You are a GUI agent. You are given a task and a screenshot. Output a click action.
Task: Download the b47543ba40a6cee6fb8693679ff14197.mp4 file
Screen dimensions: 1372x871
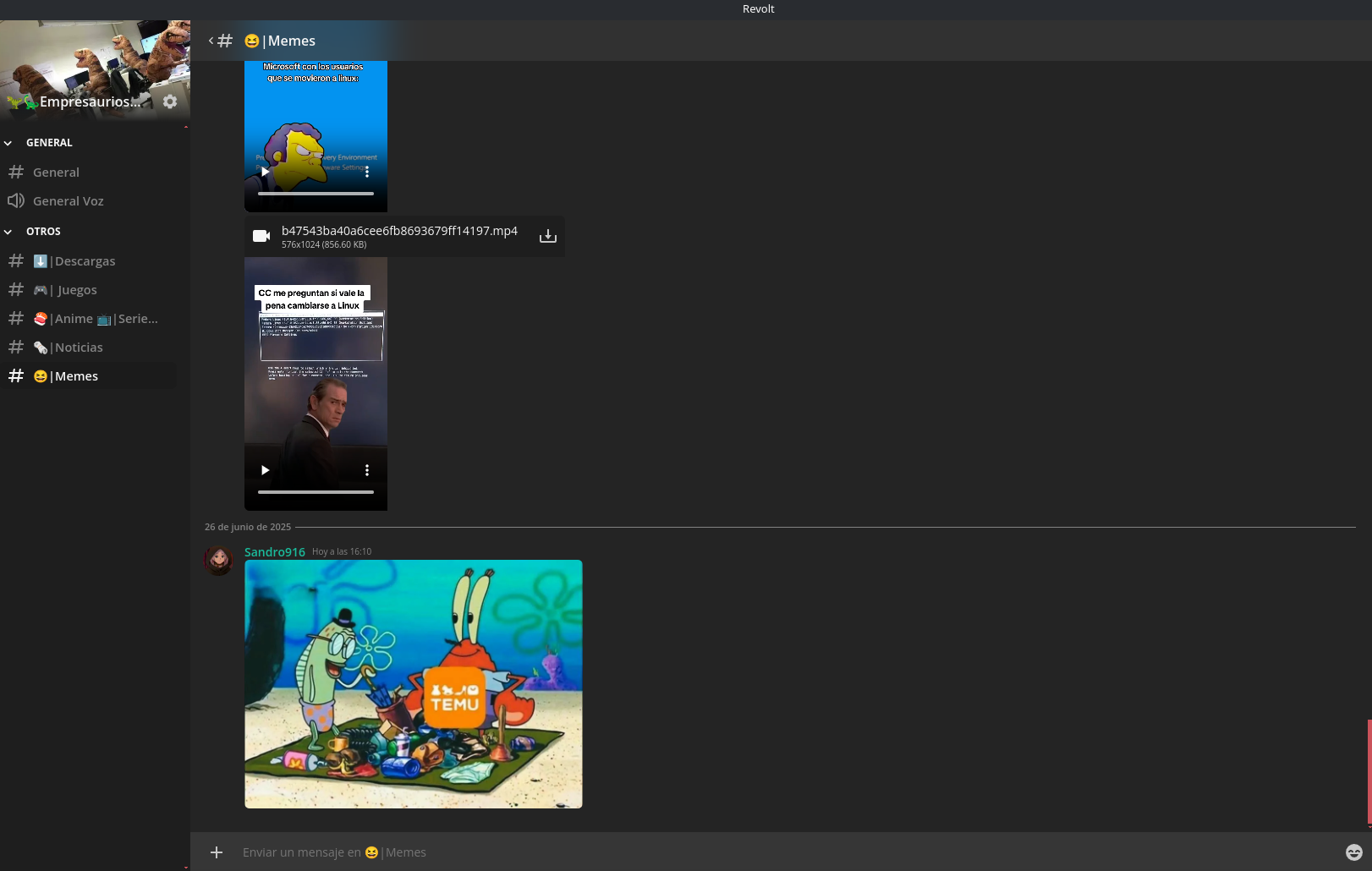coord(548,236)
